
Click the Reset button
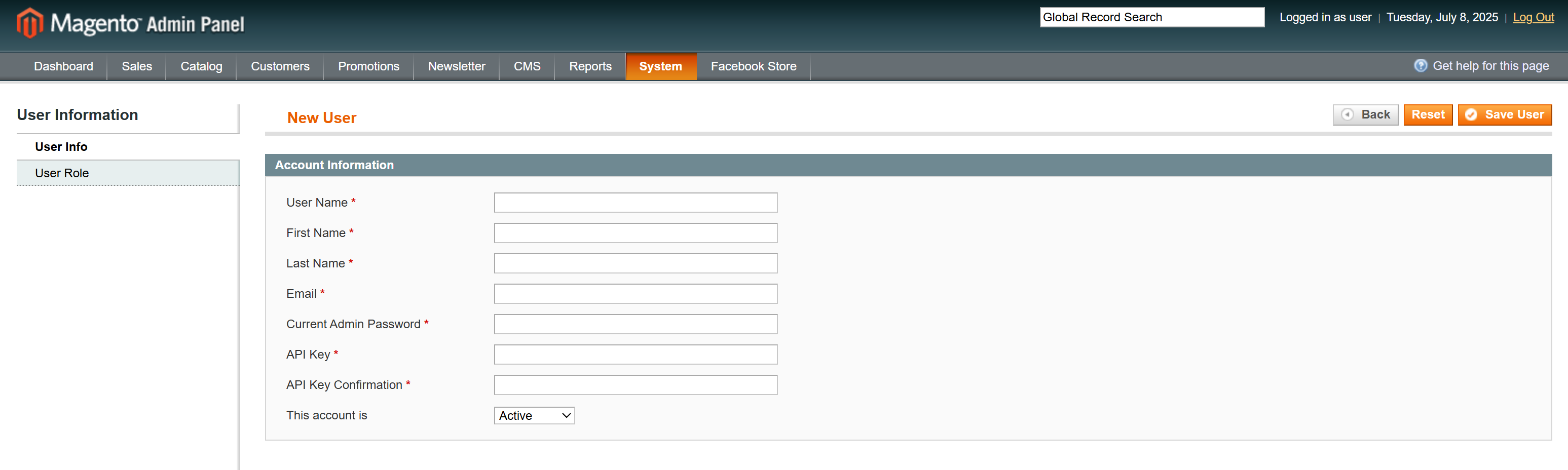pos(1428,114)
